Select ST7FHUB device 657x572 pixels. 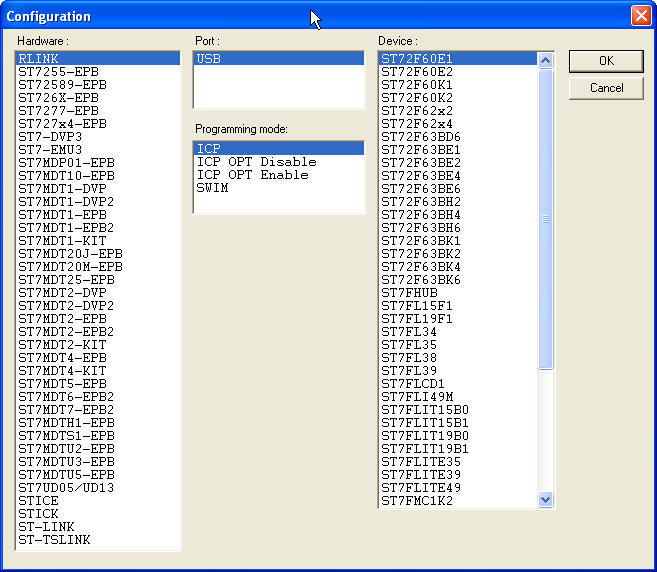tap(458, 292)
